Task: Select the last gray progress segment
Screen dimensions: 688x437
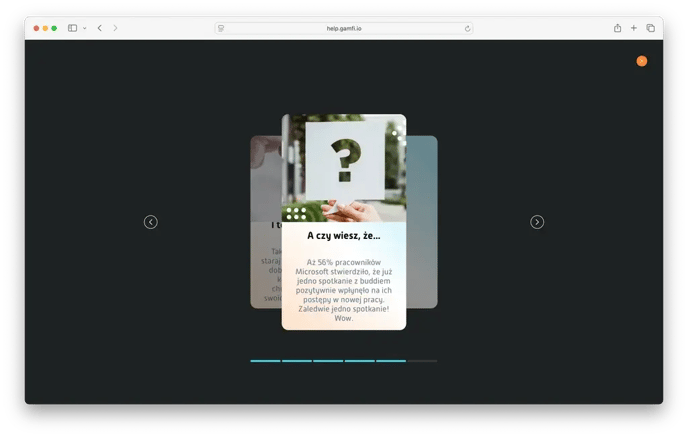Action: tap(422, 360)
